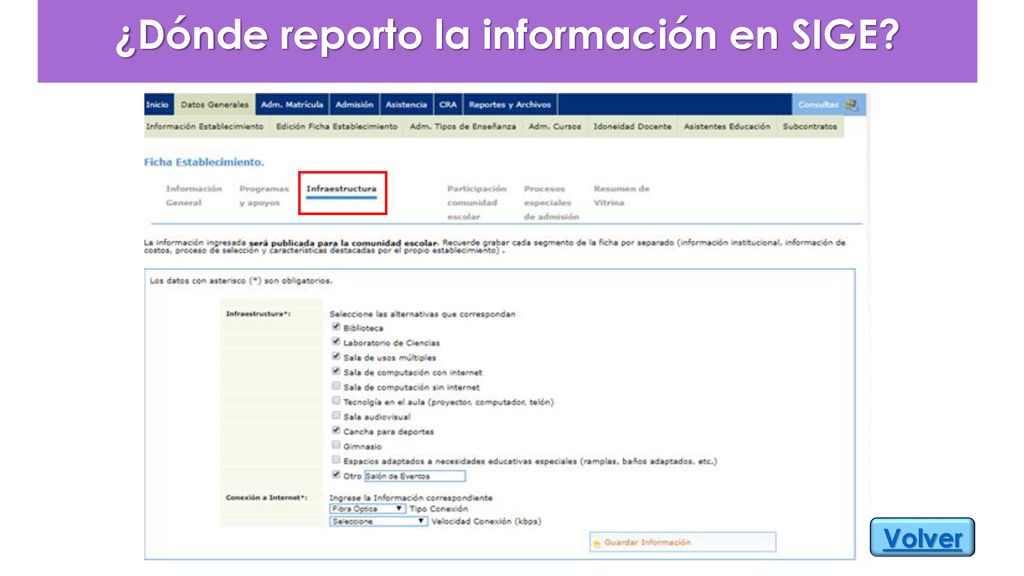Open the Inicio menu
The image size is (1024, 576).
click(157, 104)
